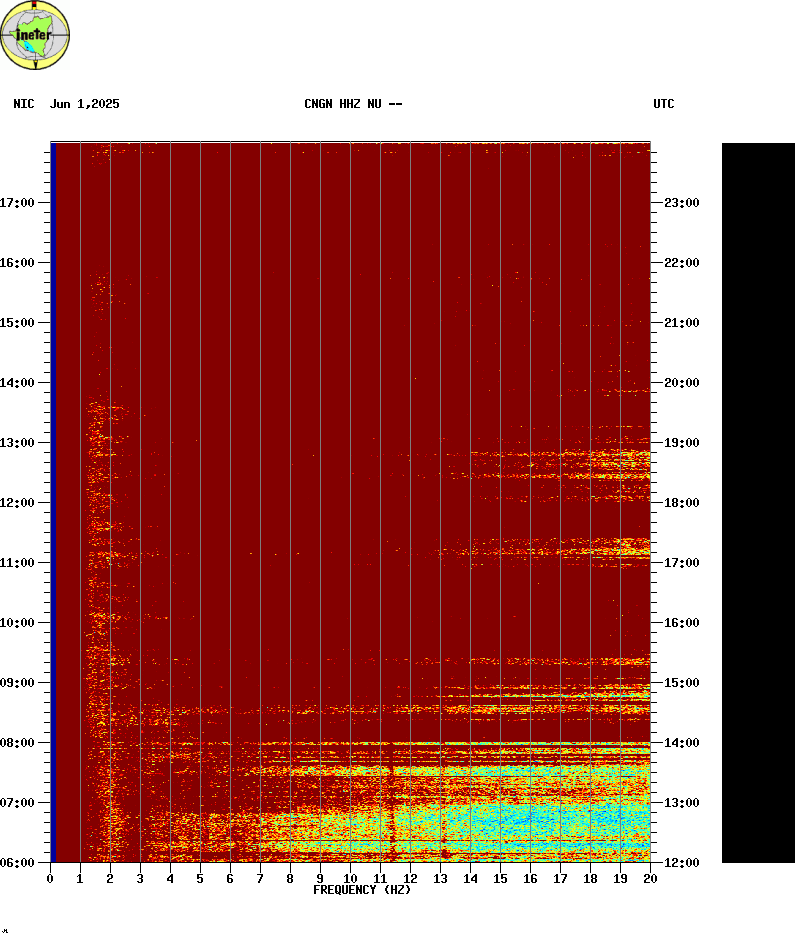Click the frequency tick label '4'

pyautogui.click(x=170, y=879)
